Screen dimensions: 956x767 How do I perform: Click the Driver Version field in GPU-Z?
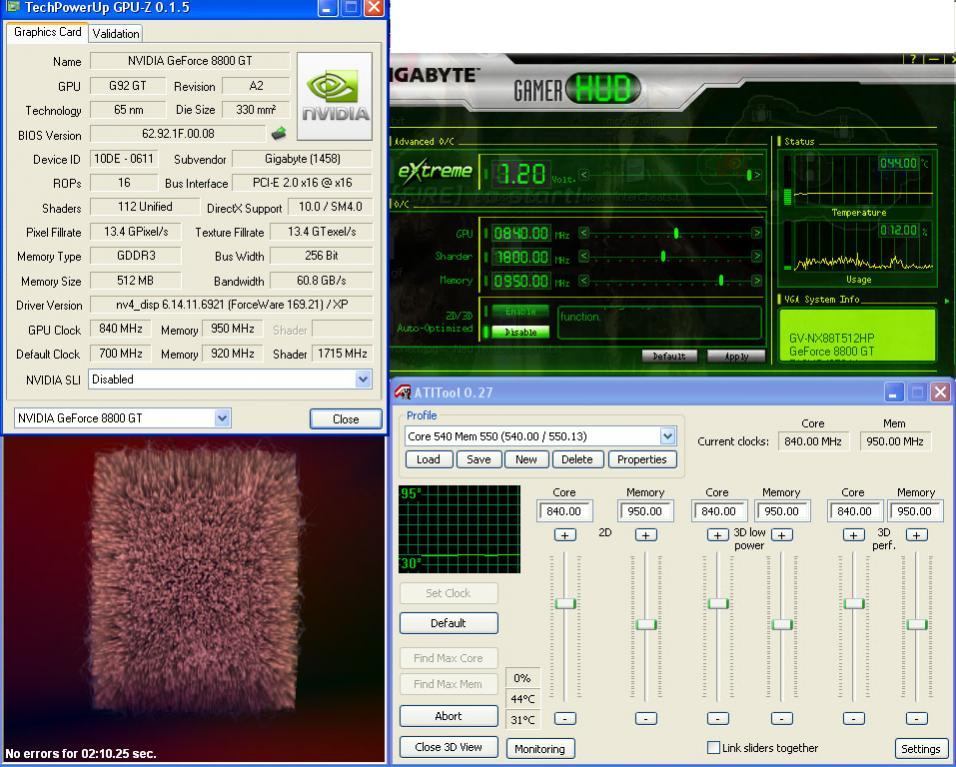click(231, 304)
